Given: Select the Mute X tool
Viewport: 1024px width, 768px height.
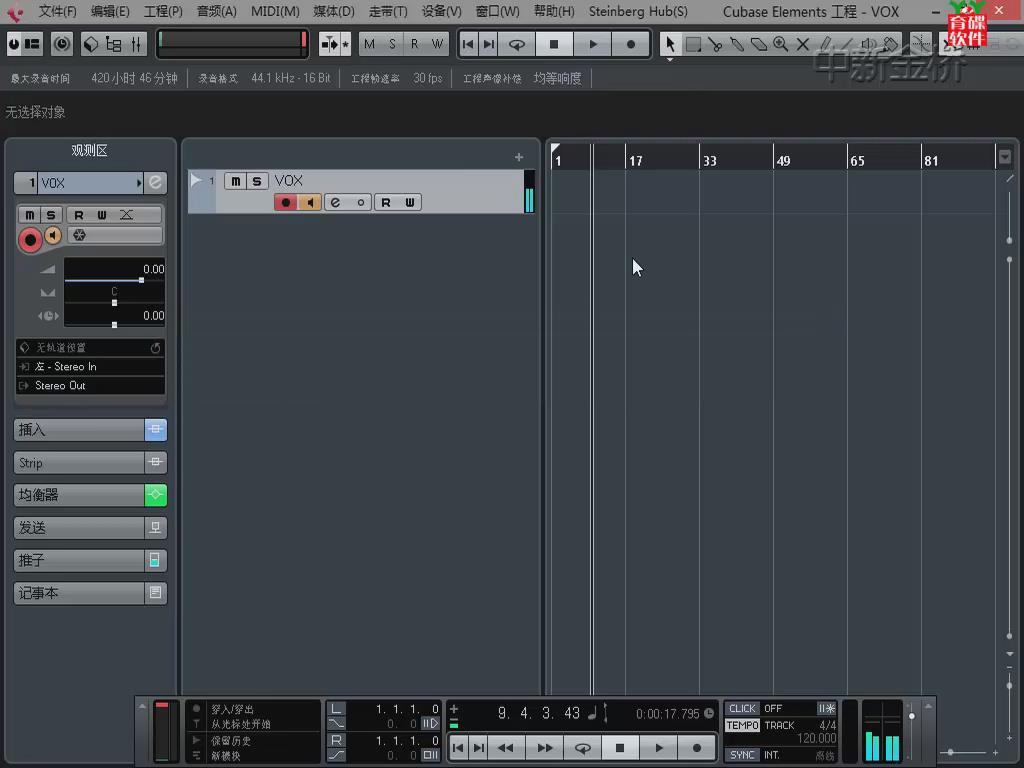Looking at the screenshot, I should tap(803, 44).
